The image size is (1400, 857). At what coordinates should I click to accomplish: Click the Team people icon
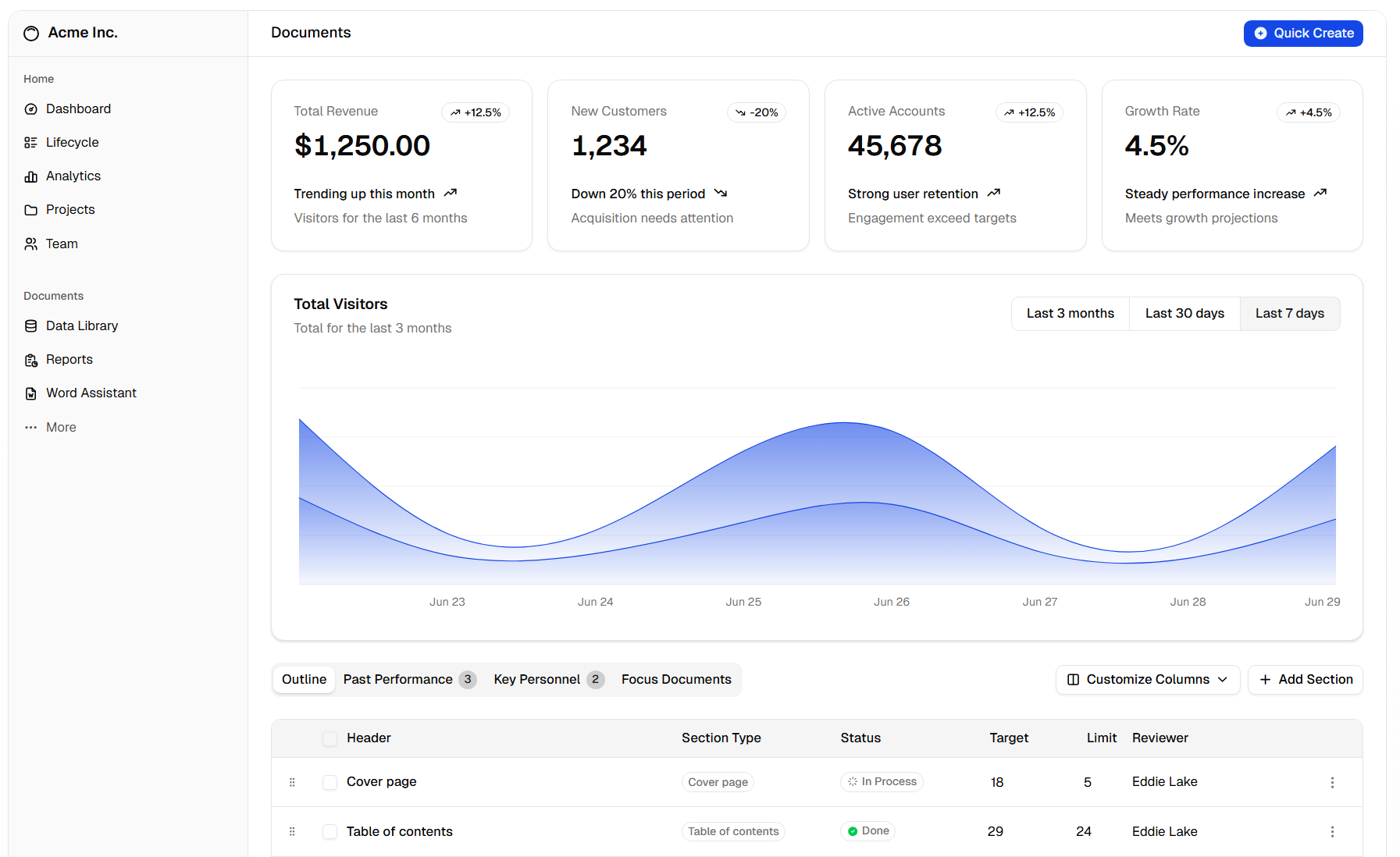click(30, 244)
